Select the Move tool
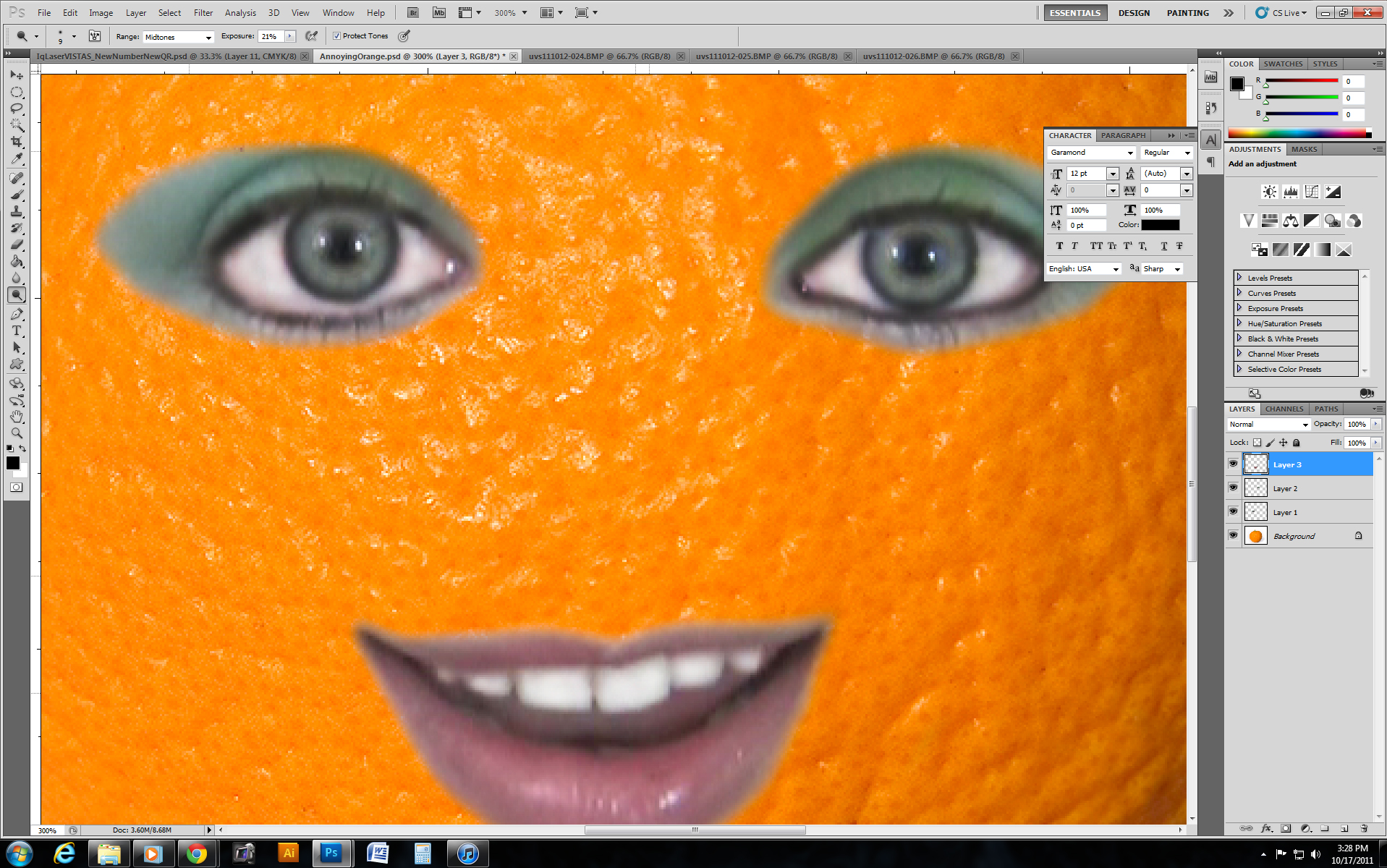 [17, 75]
